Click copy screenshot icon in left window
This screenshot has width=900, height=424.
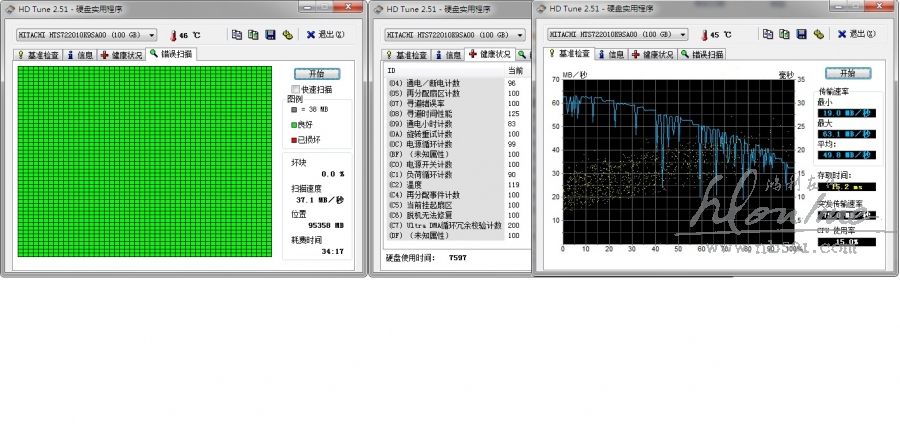[x=253, y=34]
